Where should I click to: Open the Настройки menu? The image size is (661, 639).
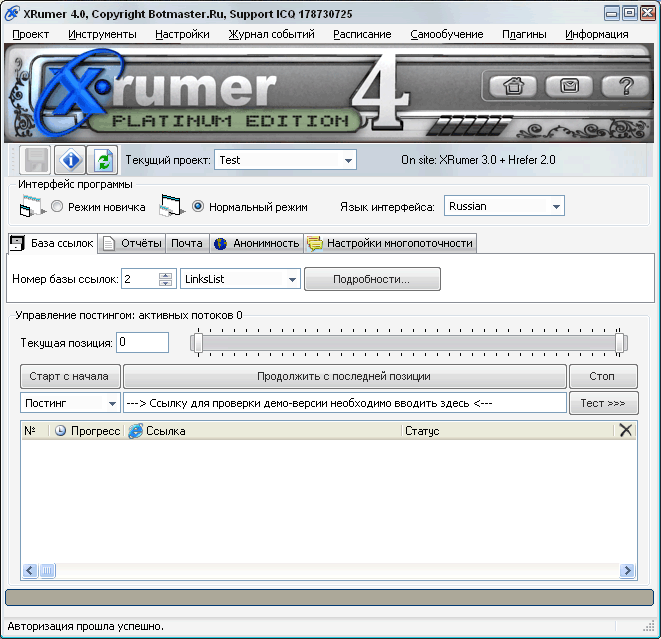tap(183, 35)
